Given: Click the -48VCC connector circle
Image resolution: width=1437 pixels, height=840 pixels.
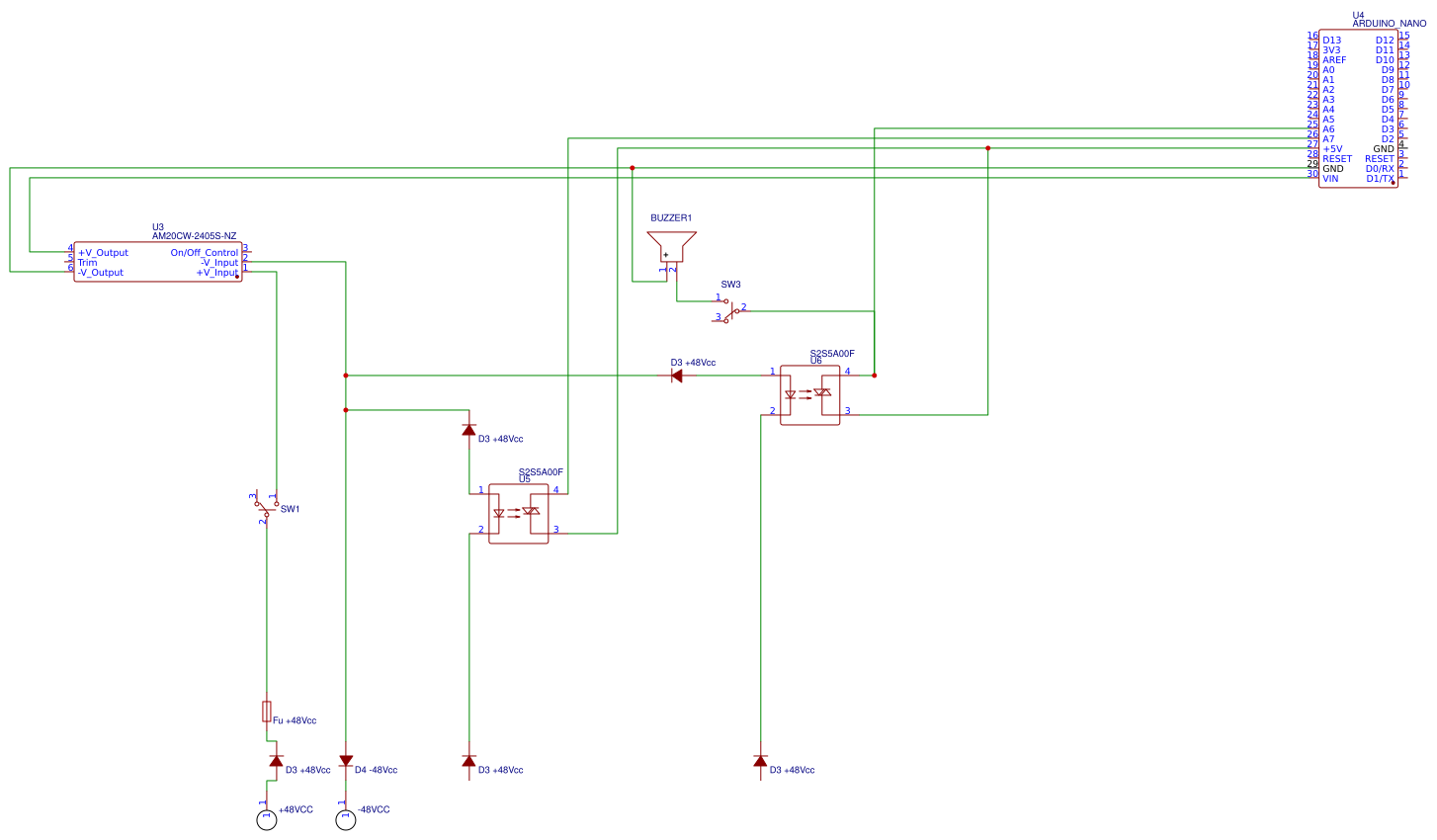Looking at the screenshot, I should [345, 819].
